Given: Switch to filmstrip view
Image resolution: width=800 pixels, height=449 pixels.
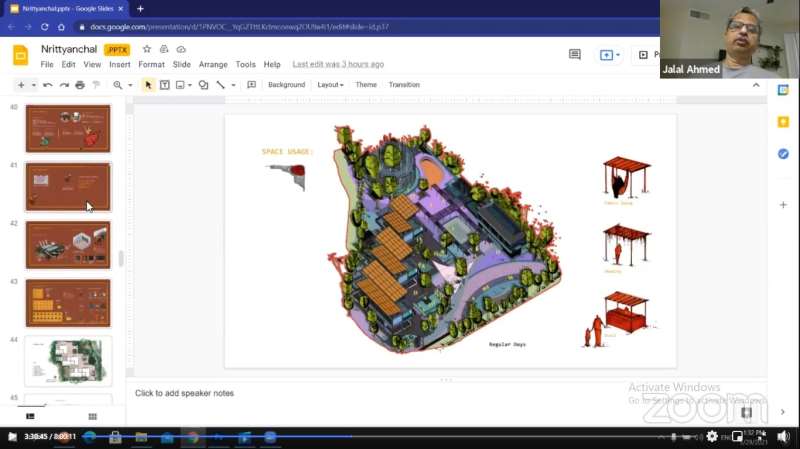Looking at the screenshot, I should [30, 416].
